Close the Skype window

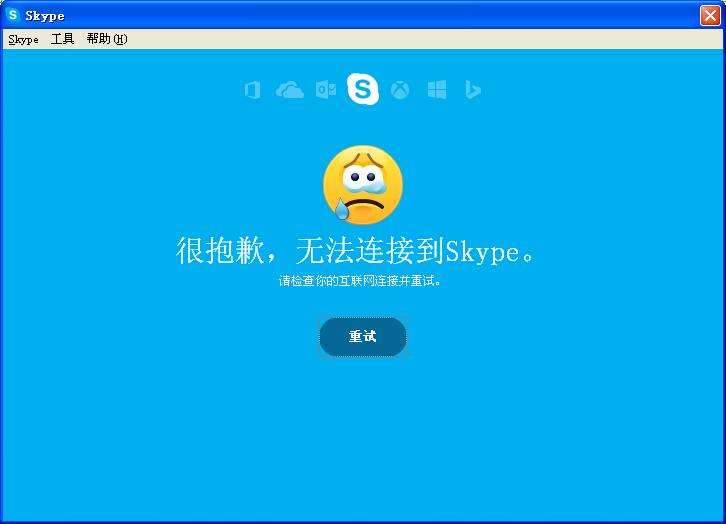coord(710,15)
